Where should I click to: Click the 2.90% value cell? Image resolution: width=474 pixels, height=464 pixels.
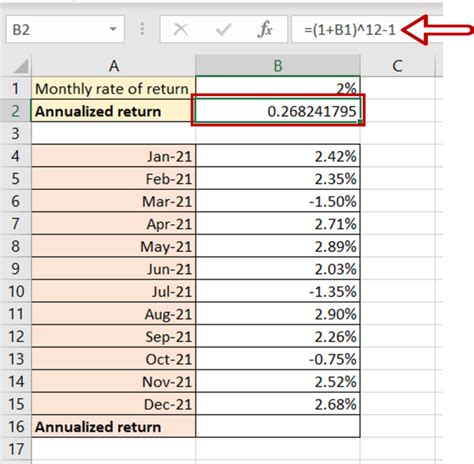pyautogui.click(x=278, y=314)
